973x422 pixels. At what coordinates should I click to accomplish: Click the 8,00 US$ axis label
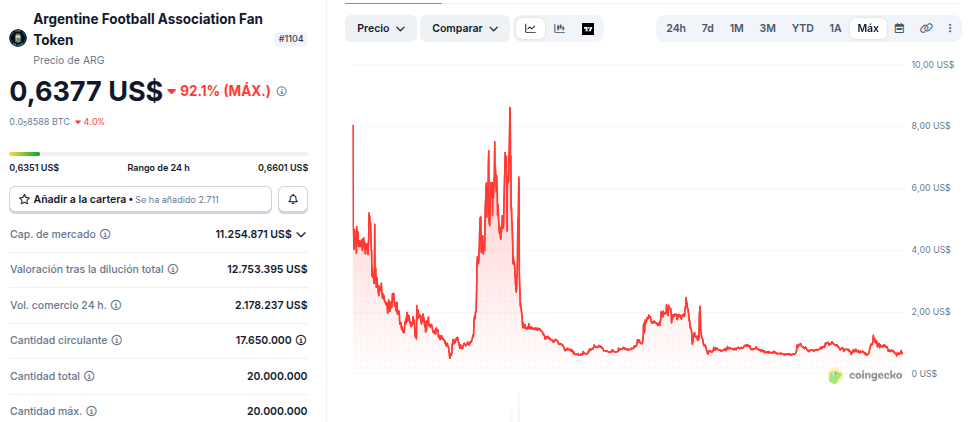[931, 126]
